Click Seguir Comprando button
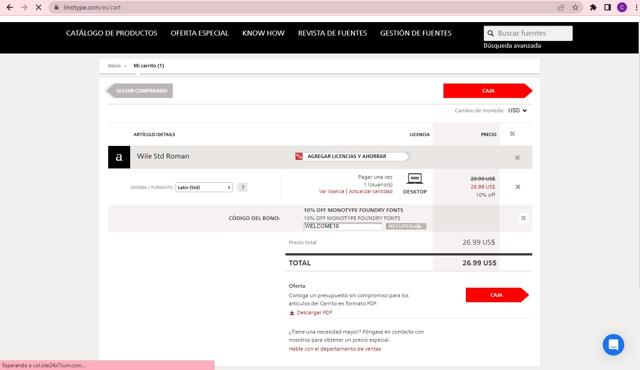This screenshot has width=640, height=370. click(x=140, y=91)
